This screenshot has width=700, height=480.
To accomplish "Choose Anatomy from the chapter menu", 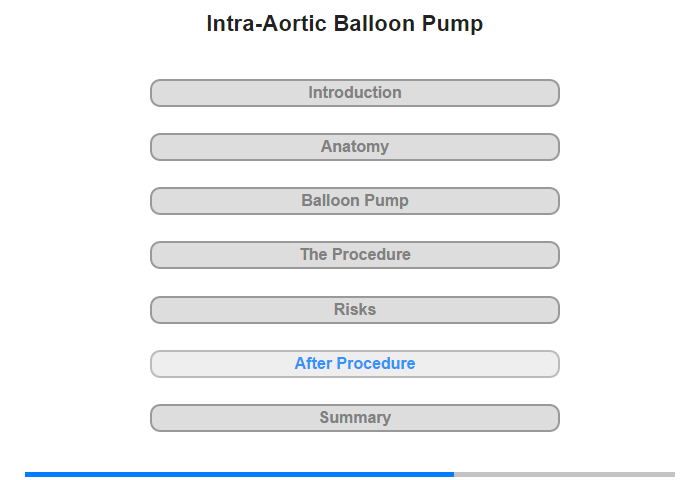I will click(x=354, y=147).
